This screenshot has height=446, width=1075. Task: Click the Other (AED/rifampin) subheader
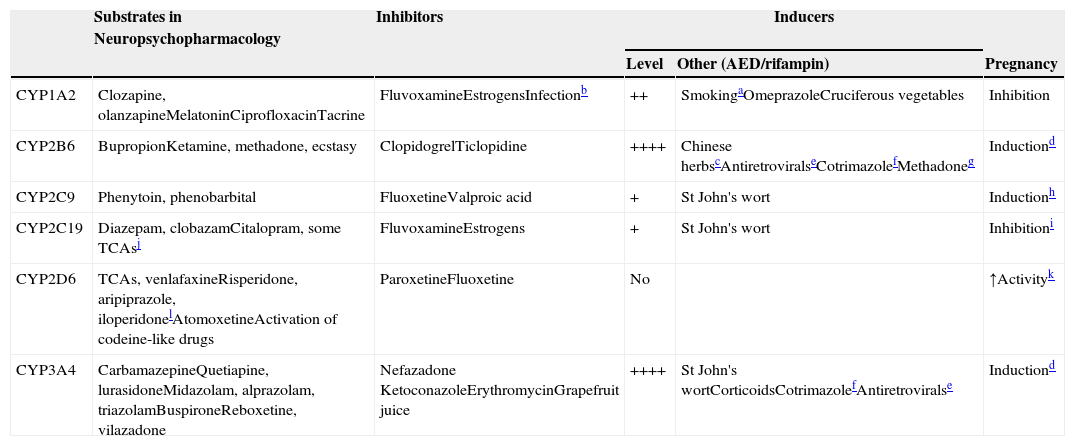[x=753, y=64]
